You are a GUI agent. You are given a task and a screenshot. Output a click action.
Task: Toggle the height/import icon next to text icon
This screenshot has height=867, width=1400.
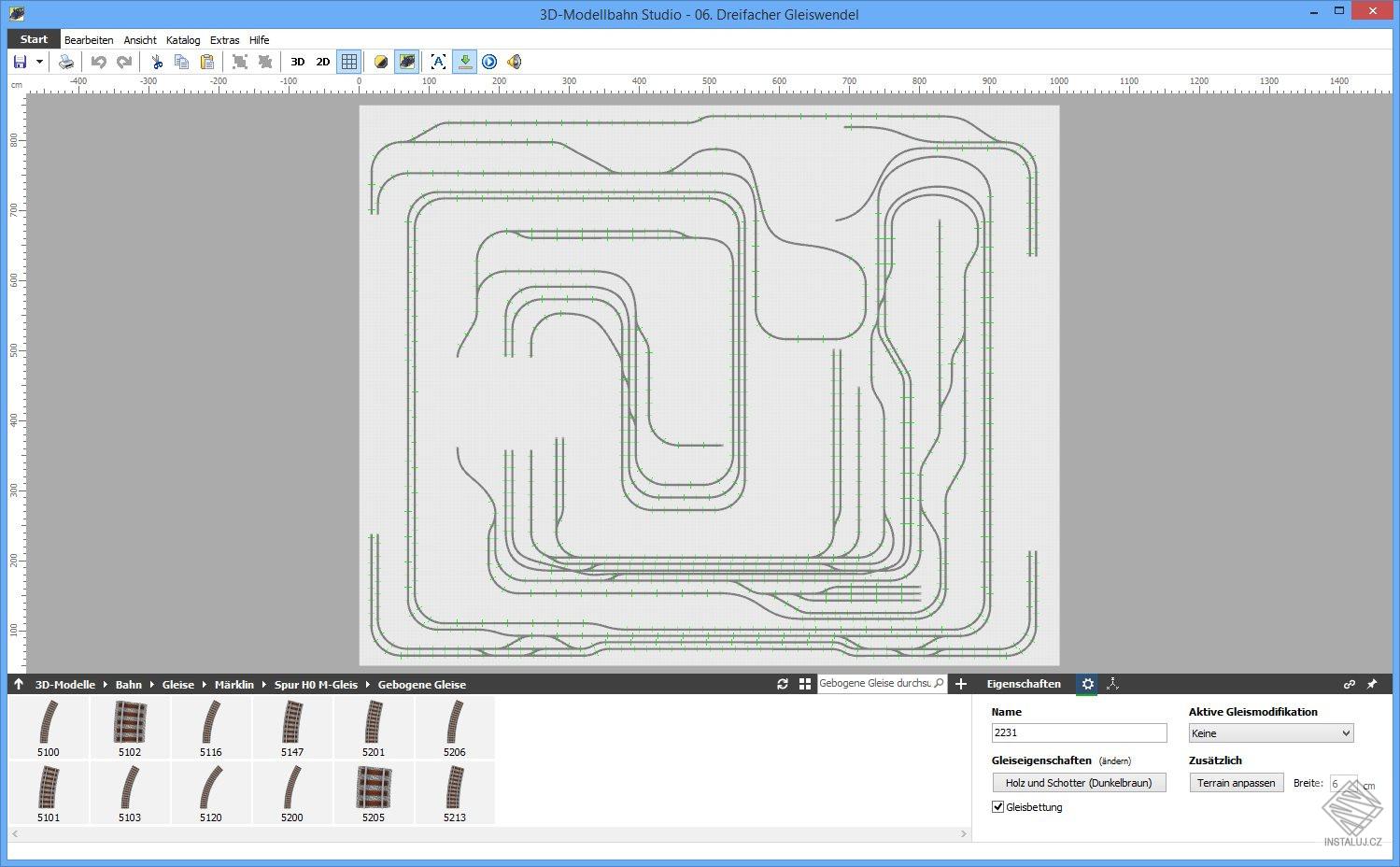pyautogui.click(x=465, y=62)
